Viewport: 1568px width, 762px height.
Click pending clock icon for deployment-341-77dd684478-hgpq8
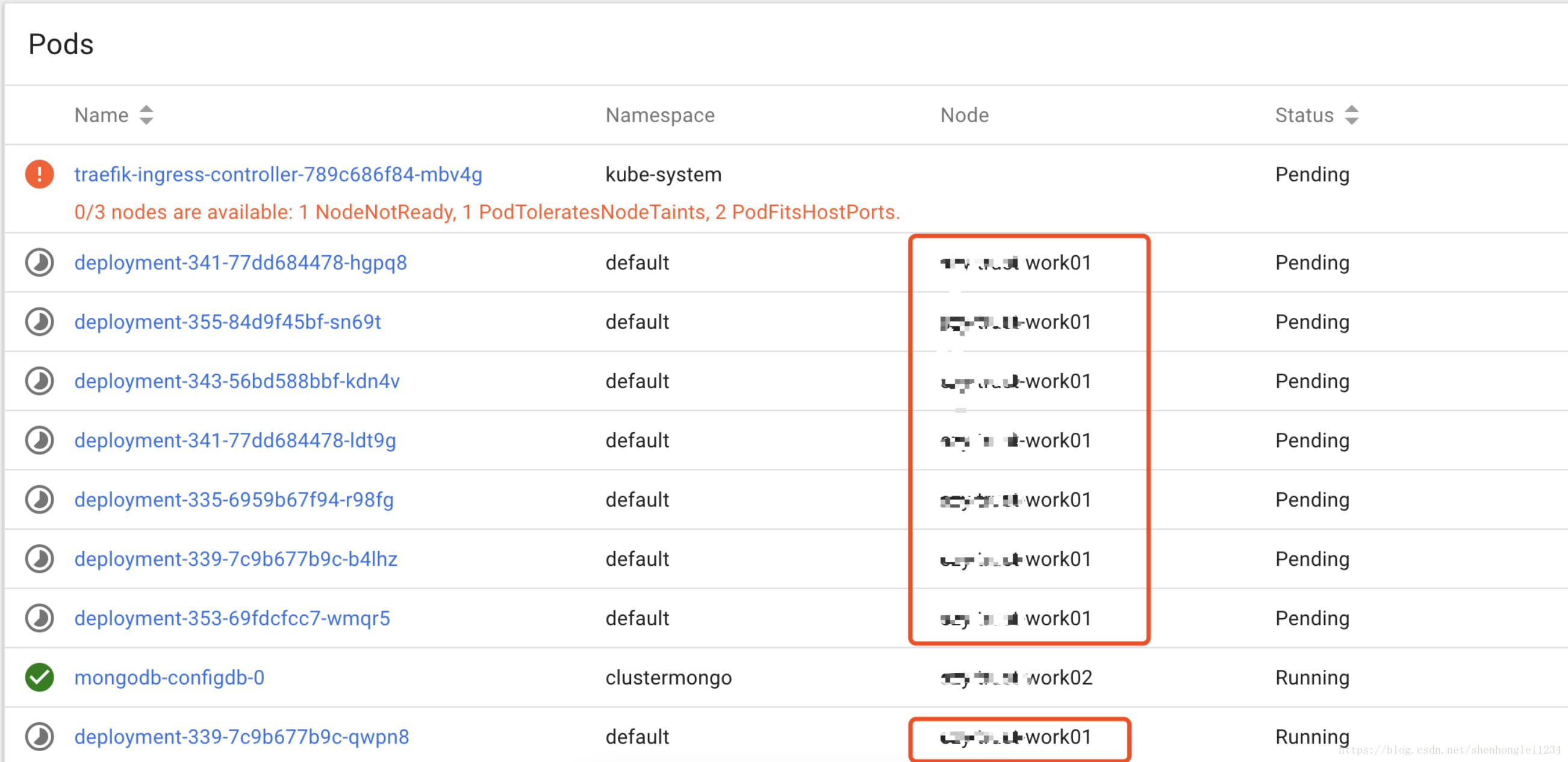point(40,262)
